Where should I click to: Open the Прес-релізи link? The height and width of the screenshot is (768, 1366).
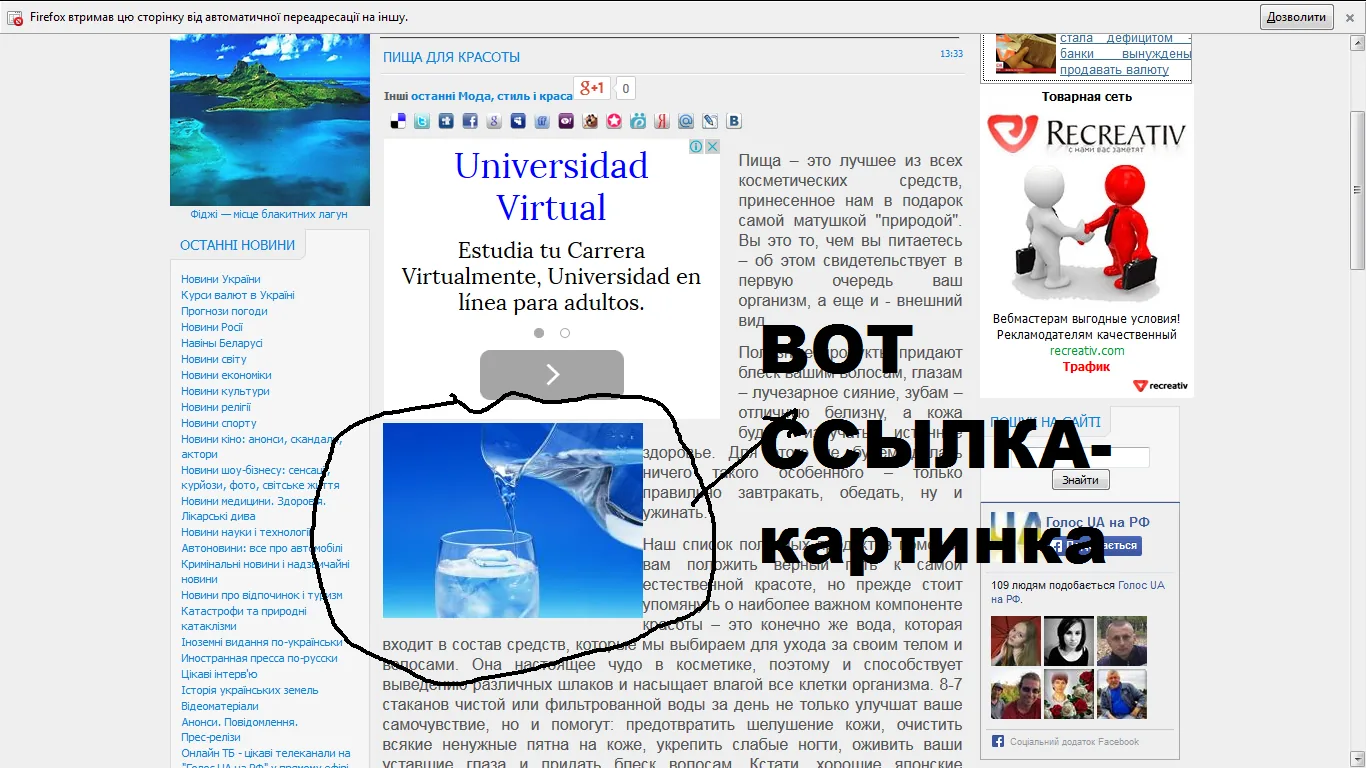(x=211, y=737)
